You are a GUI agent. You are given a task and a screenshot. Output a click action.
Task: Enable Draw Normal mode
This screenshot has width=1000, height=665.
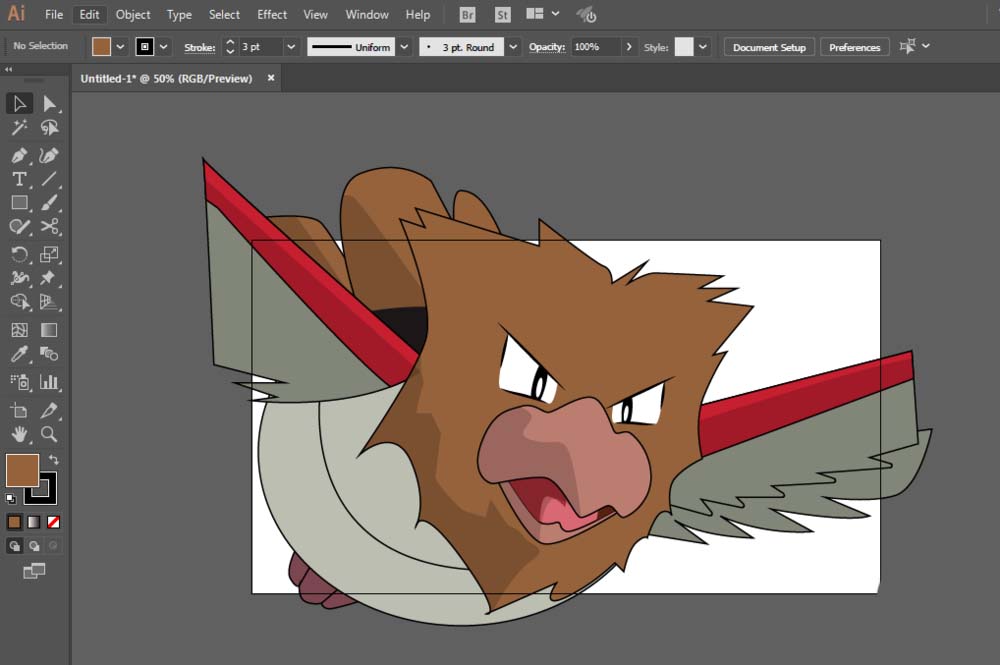pos(14,546)
